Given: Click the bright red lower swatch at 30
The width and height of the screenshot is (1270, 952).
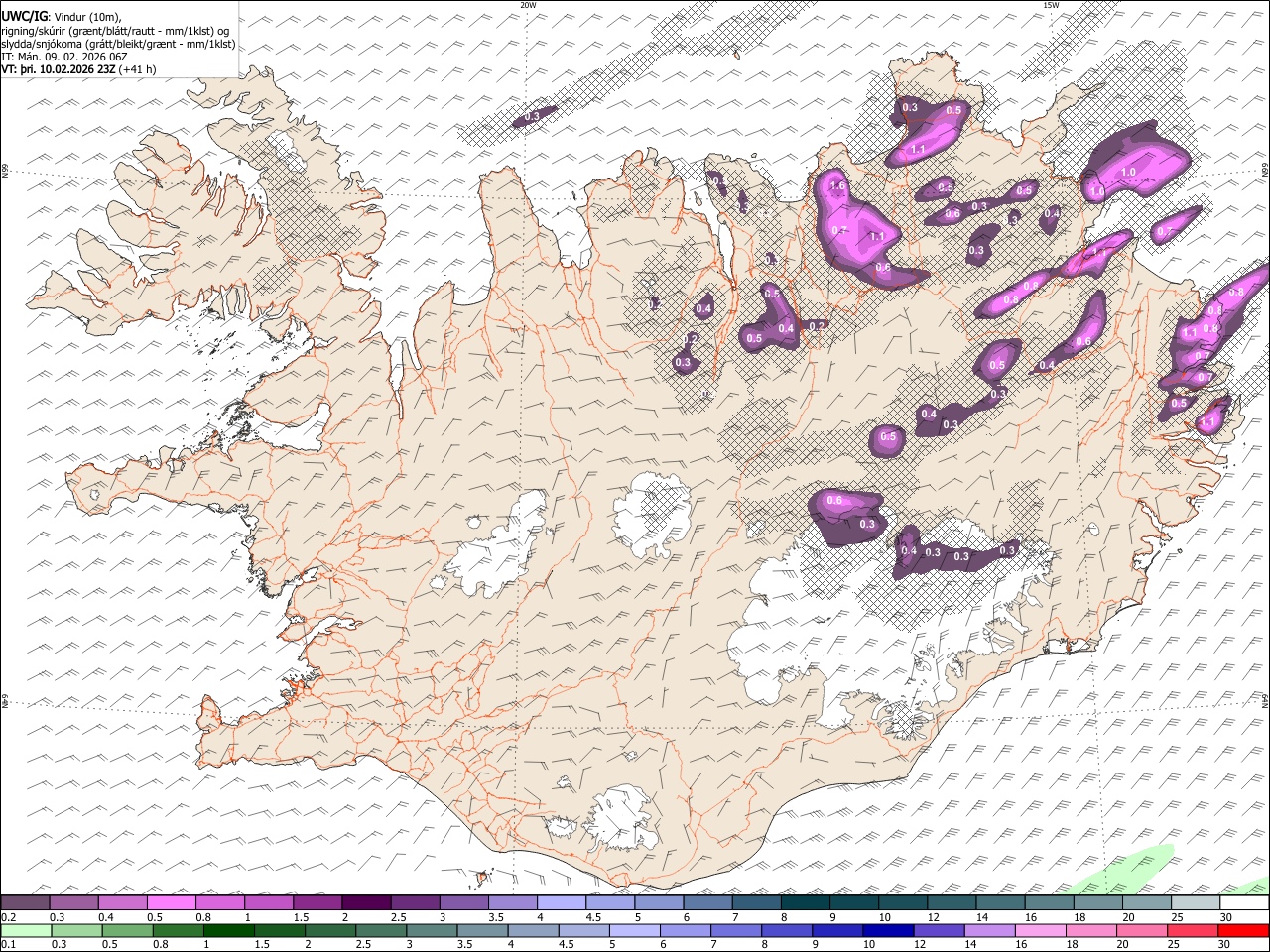Looking at the screenshot, I should [x=1243, y=930].
